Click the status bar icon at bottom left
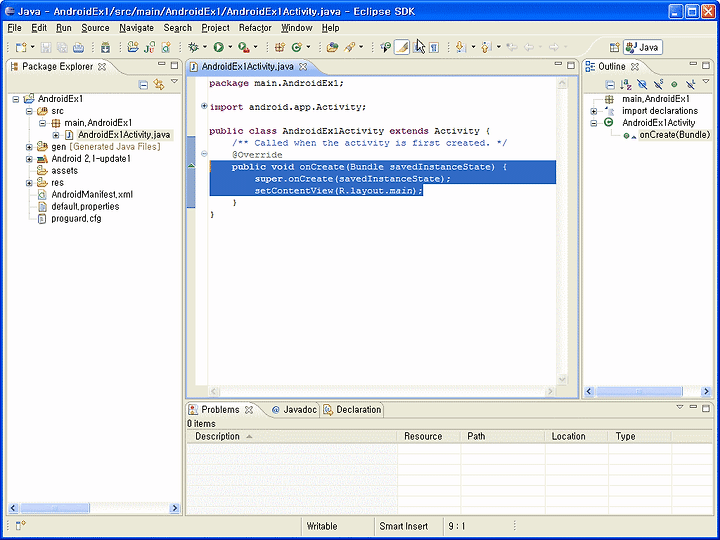The width and height of the screenshot is (720, 540). click(21, 525)
